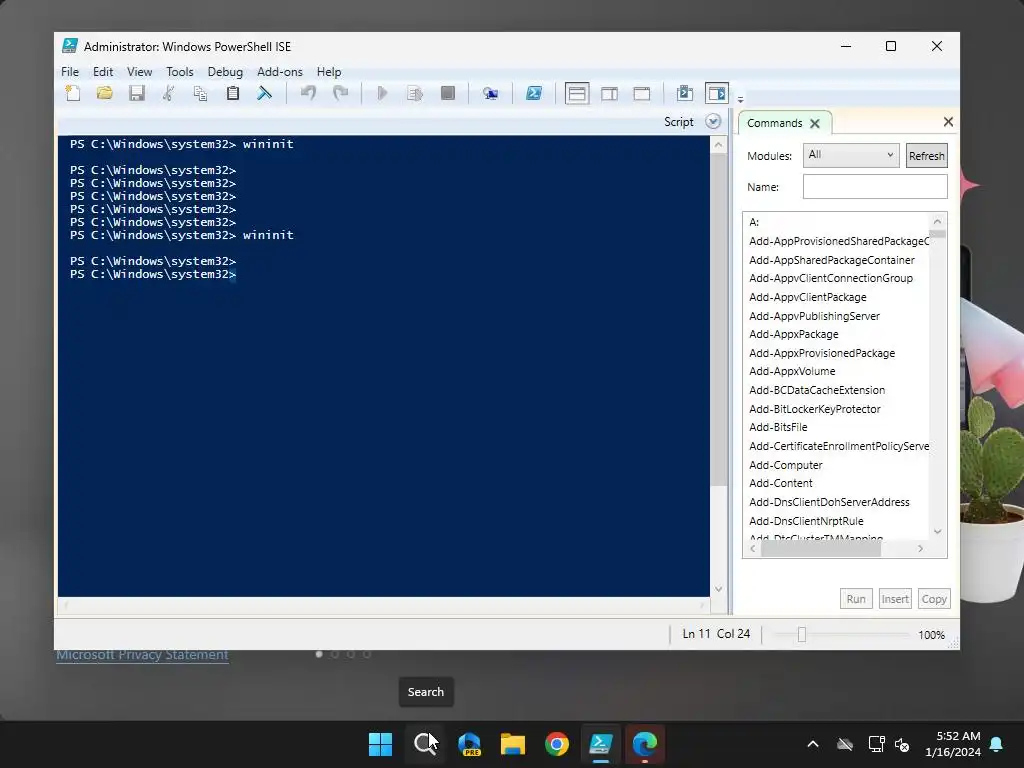Click the Cut scissors icon

click(x=168, y=93)
